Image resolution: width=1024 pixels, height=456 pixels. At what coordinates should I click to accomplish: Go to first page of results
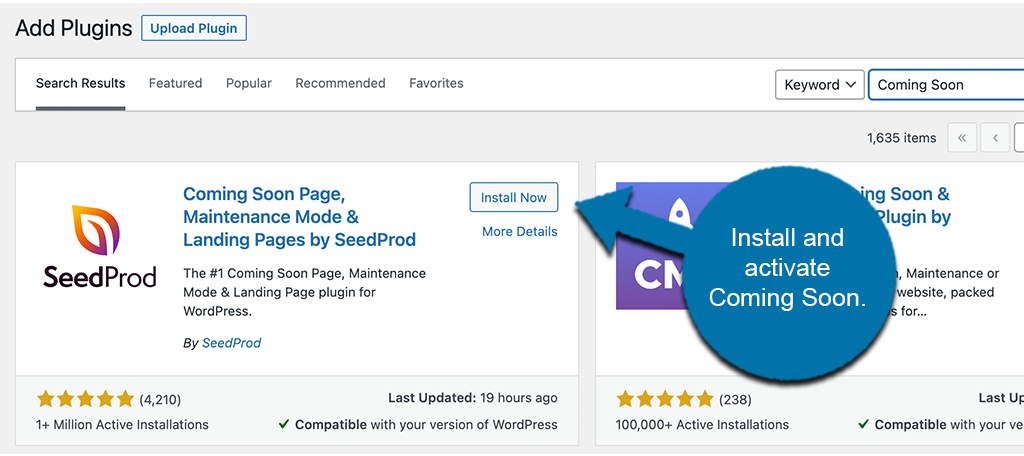click(x=962, y=138)
